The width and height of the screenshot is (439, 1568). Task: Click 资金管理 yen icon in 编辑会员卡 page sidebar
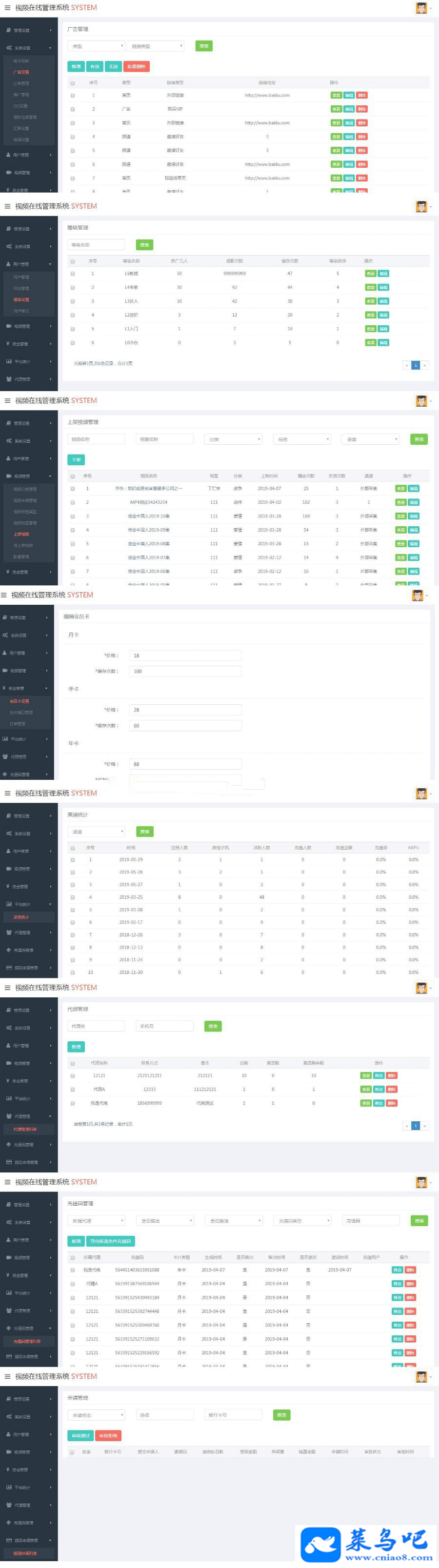pyautogui.click(x=4, y=689)
